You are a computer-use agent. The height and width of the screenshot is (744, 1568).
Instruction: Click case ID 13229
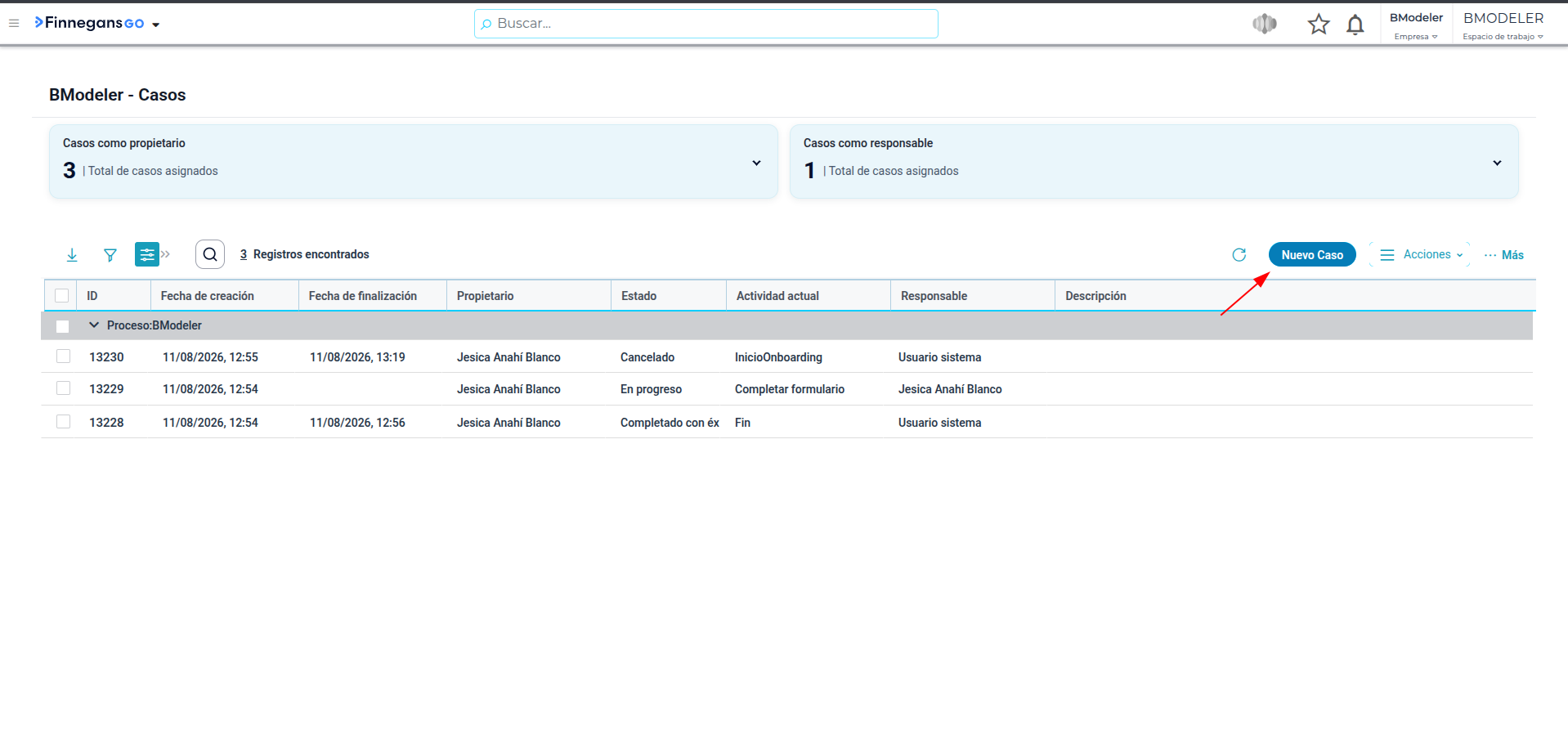[x=106, y=389]
